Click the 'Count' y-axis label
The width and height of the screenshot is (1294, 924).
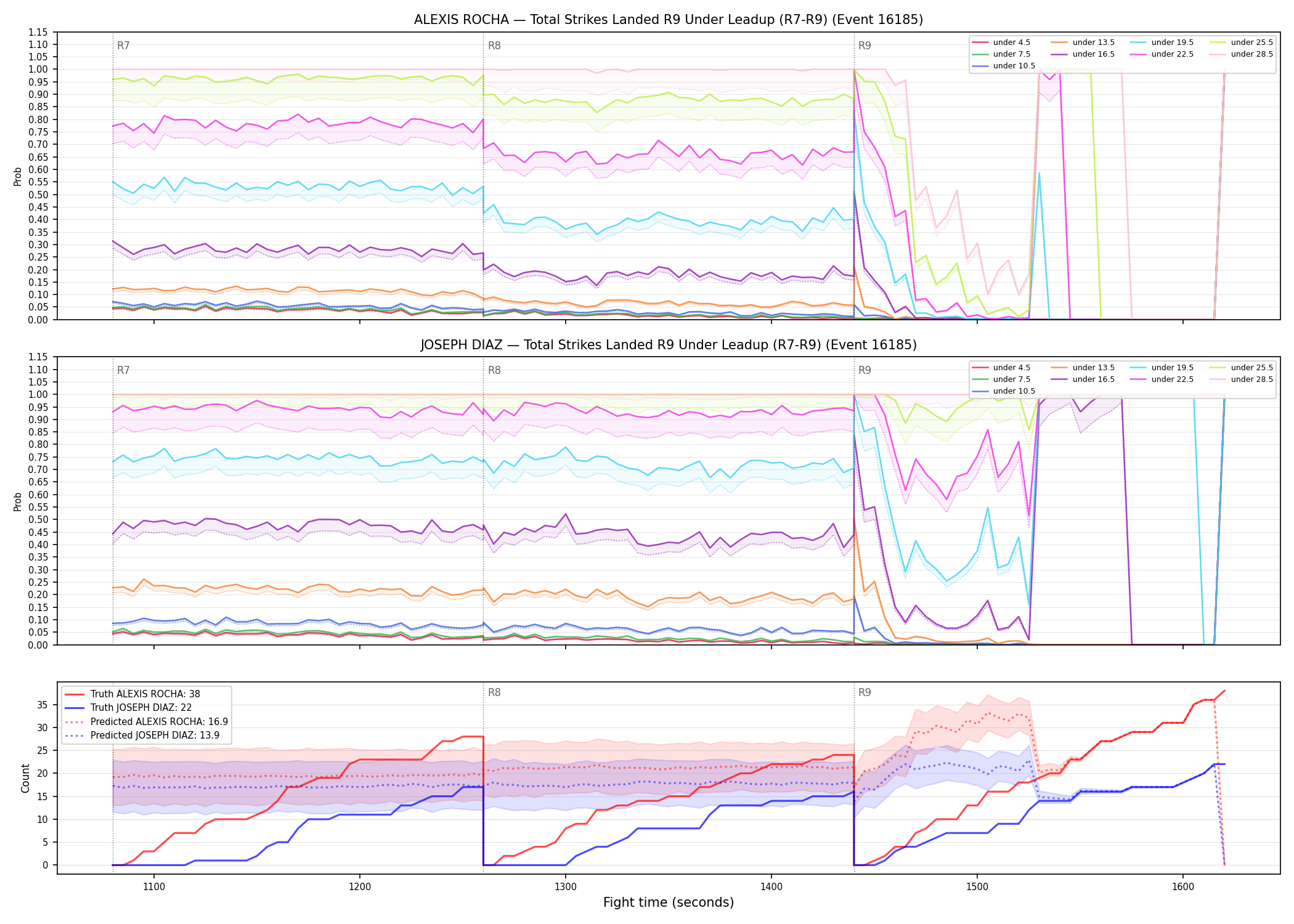coord(25,778)
